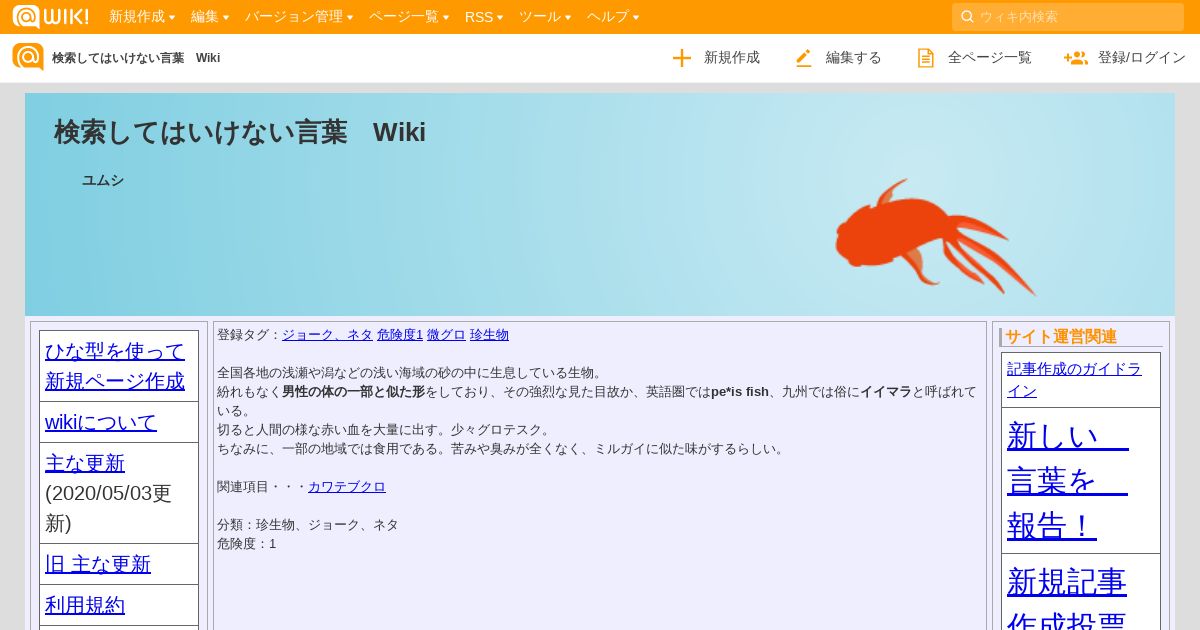The height and width of the screenshot is (630, 1200).
Task: Click the pencil icon for 編集する
Action: tap(804, 58)
